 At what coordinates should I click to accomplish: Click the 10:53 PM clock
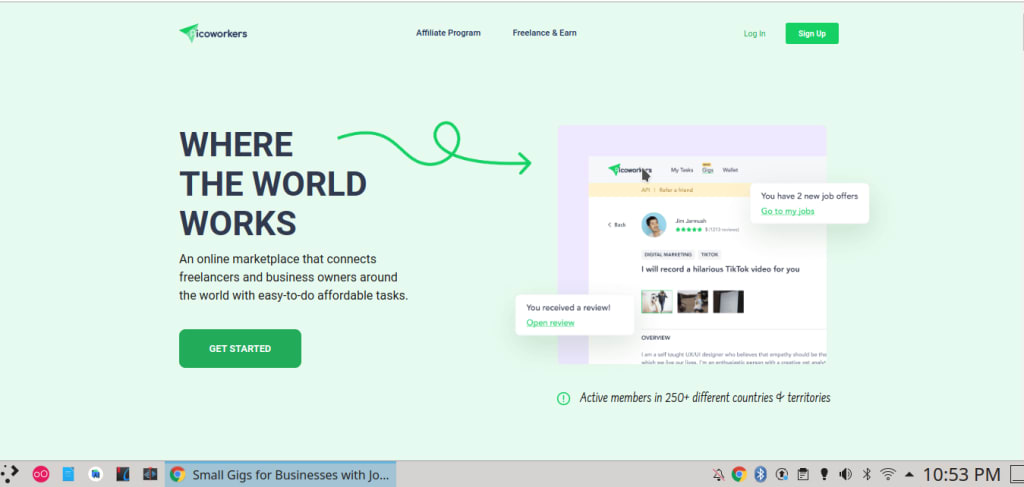click(961, 474)
